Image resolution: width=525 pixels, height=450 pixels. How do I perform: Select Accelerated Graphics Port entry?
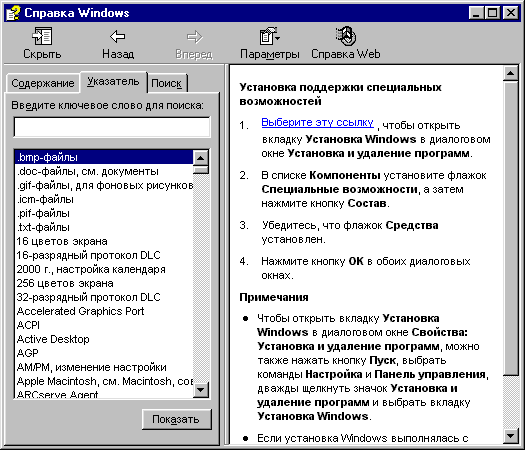(104, 311)
